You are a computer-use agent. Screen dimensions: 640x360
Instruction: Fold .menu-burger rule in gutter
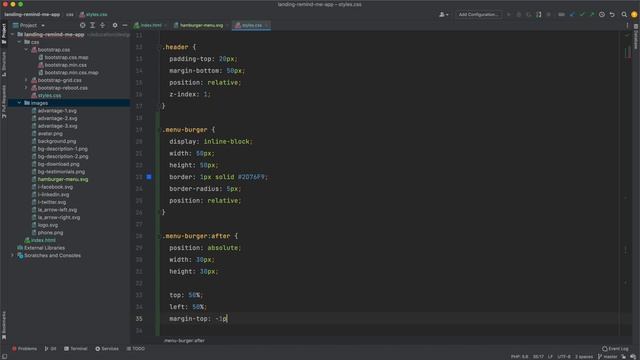point(160,130)
